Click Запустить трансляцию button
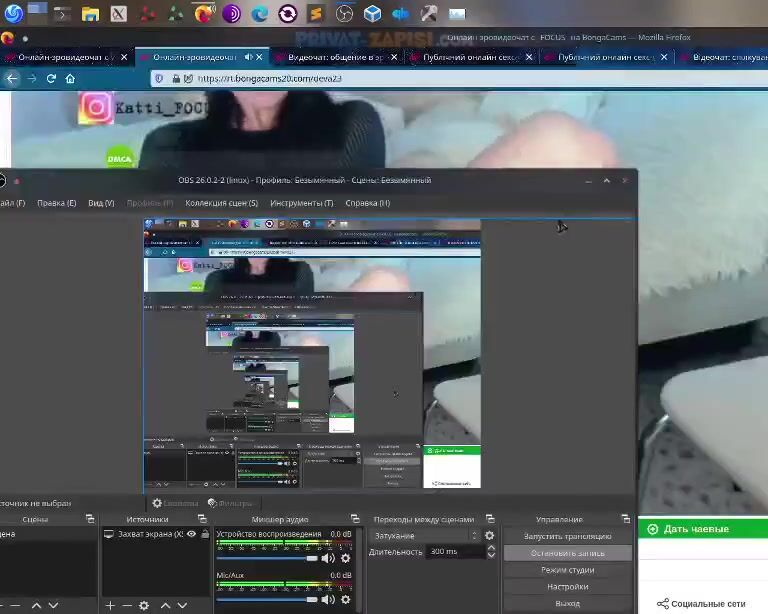 pos(567,536)
